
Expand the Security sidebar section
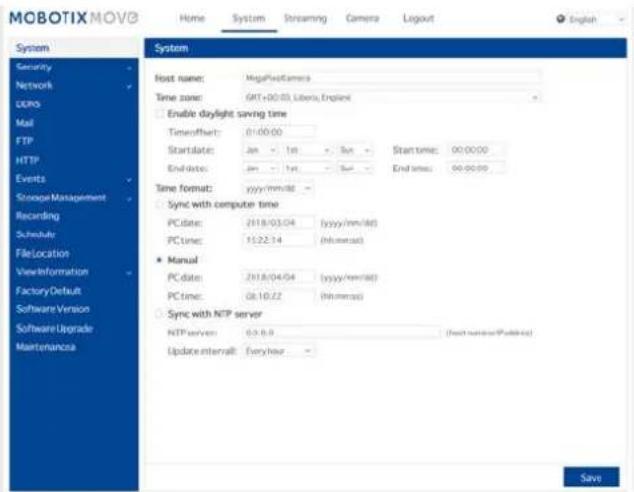pyautogui.click(x=74, y=67)
